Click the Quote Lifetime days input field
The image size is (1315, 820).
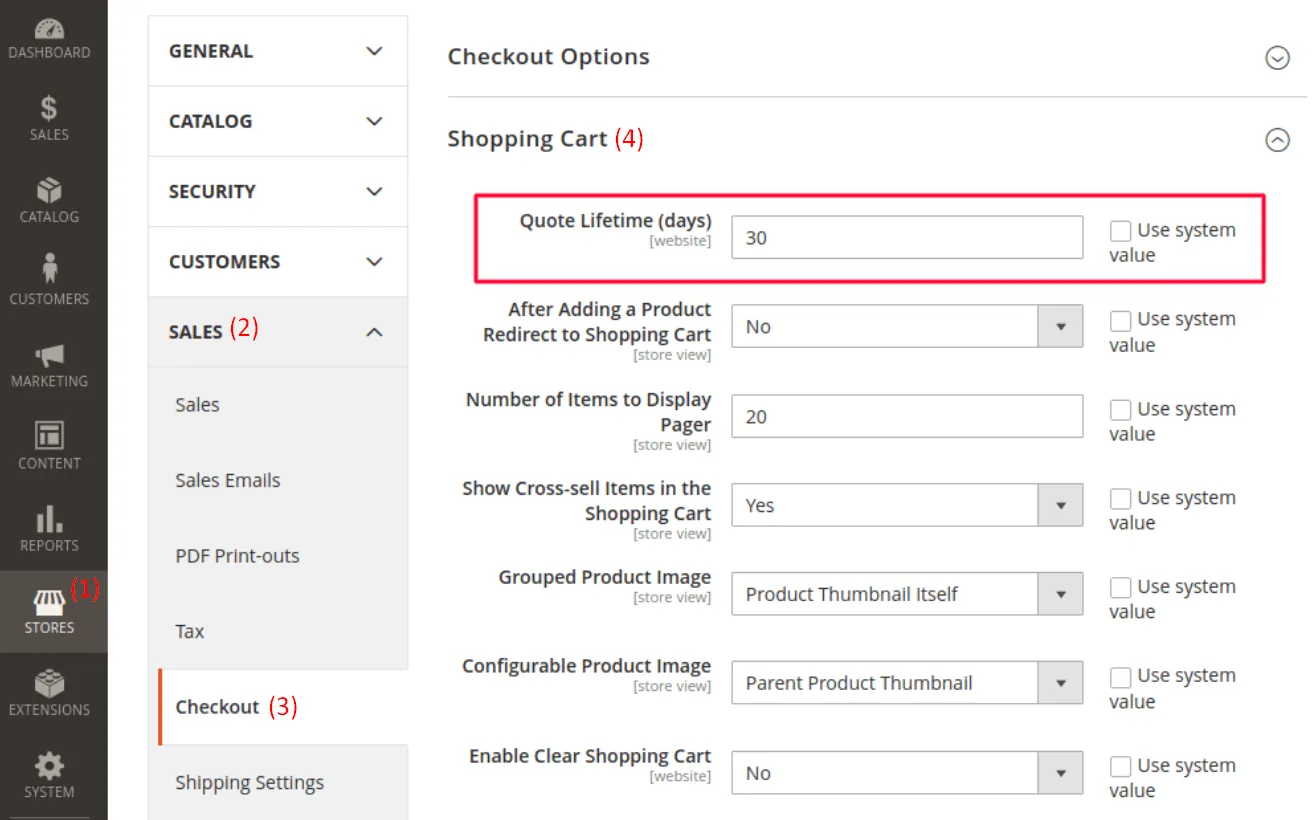(906, 238)
